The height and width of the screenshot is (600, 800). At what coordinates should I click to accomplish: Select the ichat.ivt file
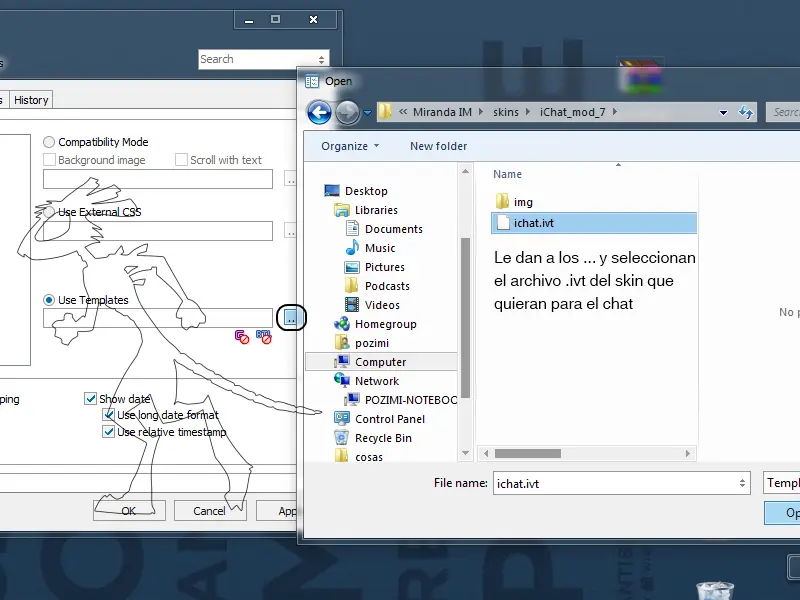click(x=594, y=223)
